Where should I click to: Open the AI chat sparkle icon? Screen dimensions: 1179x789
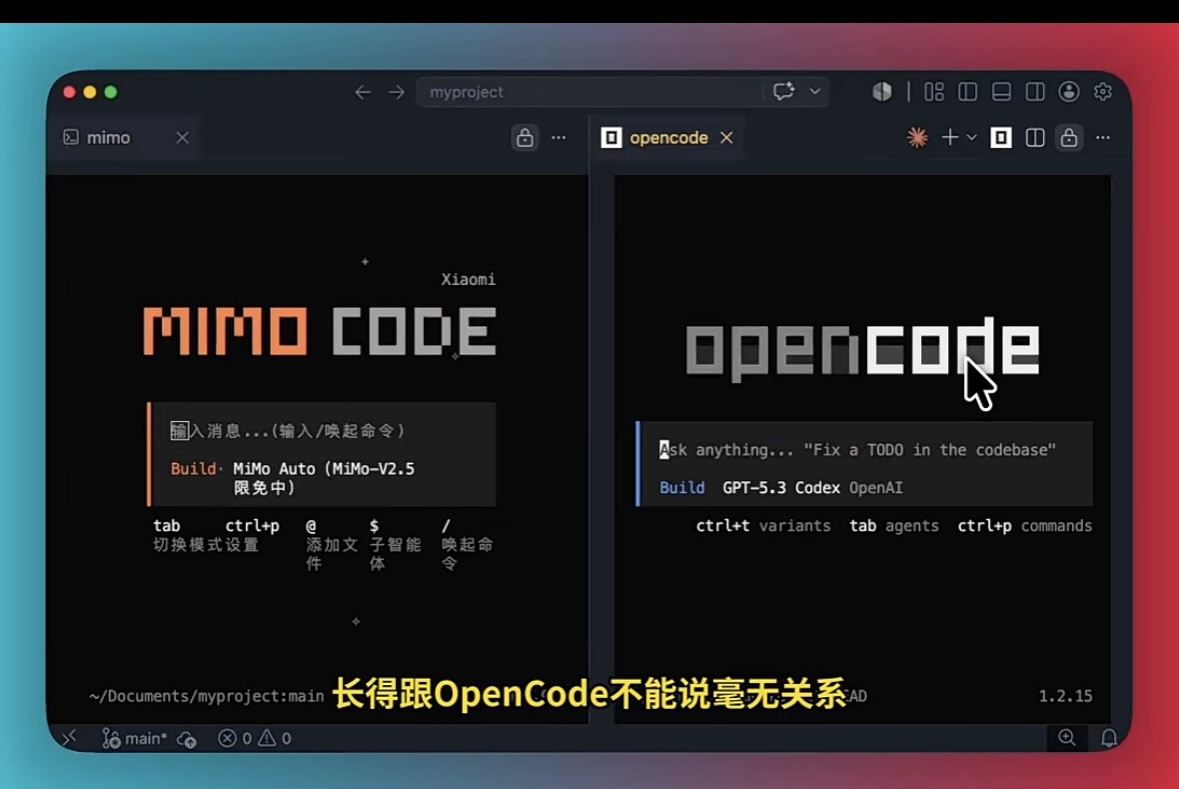point(783,91)
